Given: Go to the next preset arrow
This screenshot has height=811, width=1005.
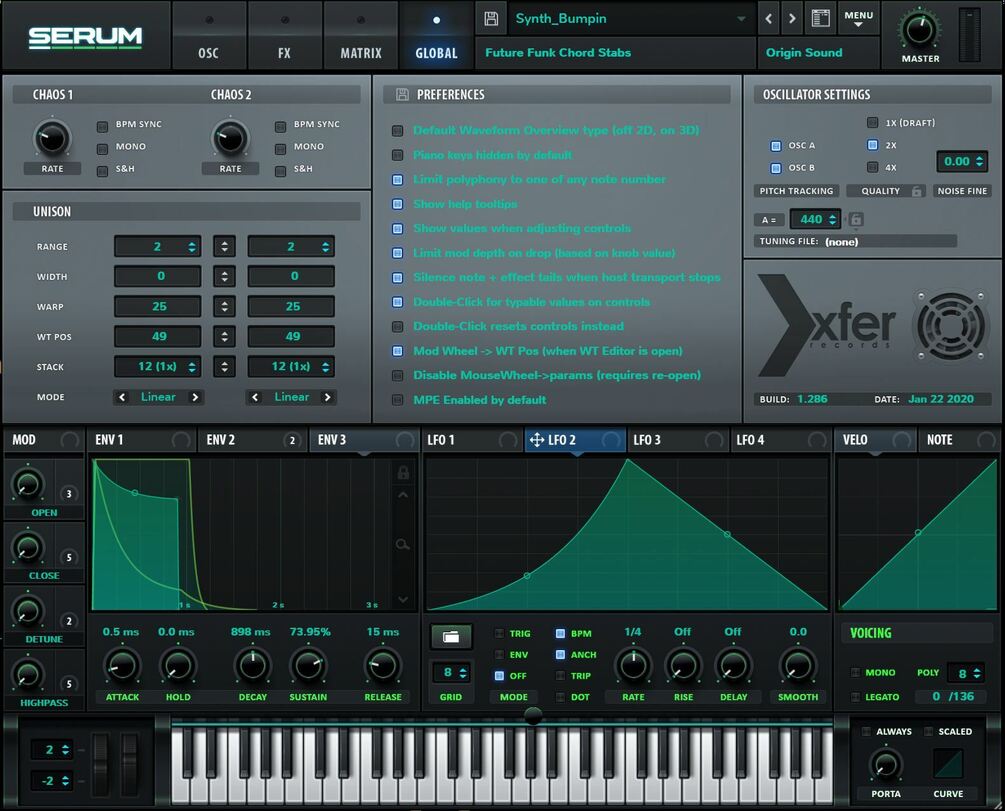Looking at the screenshot, I should point(792,19).
